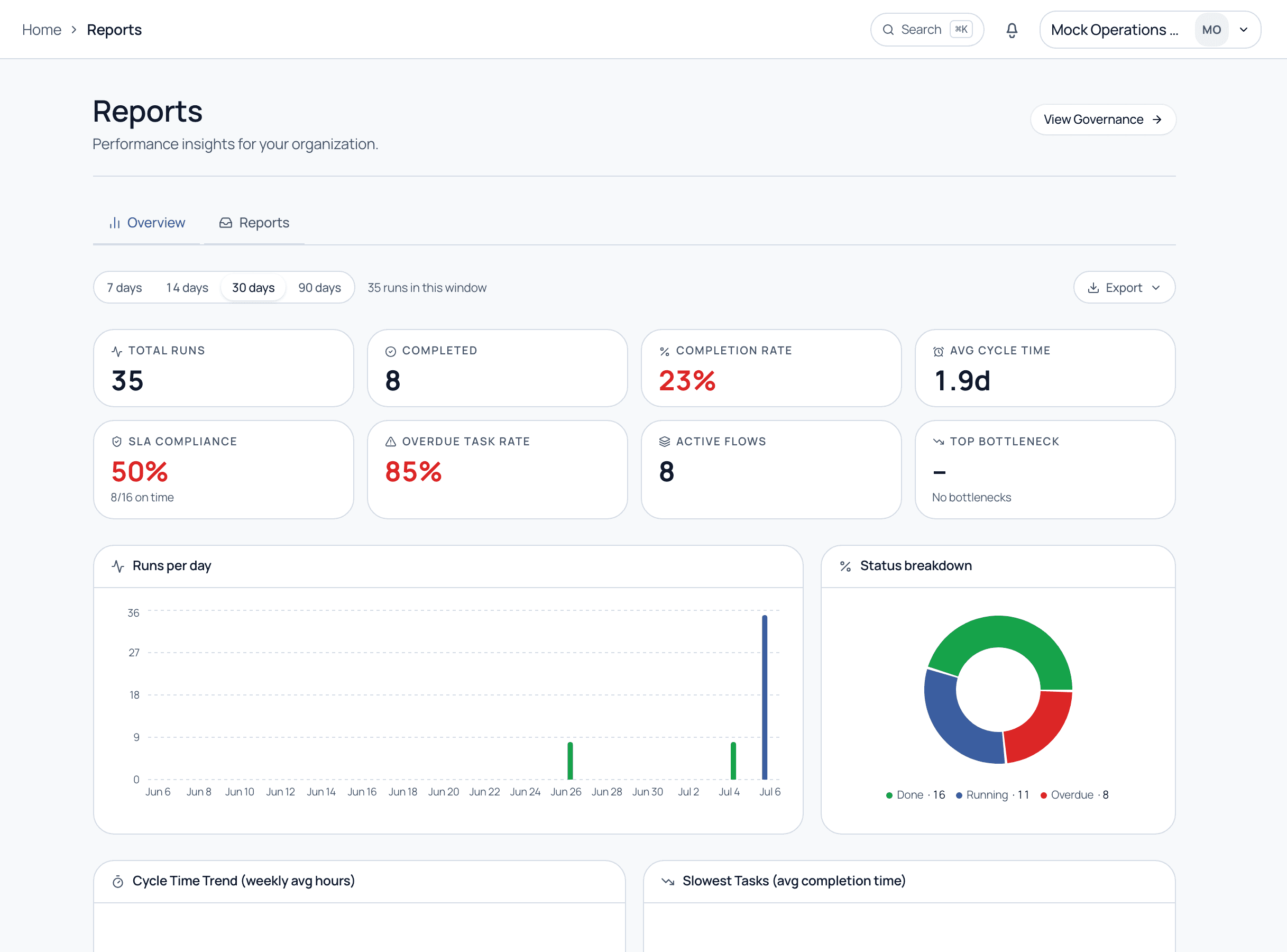1287x952 pixels.
Task: Click the Active Flows layers icon
Action: click(x=664, y=442)
